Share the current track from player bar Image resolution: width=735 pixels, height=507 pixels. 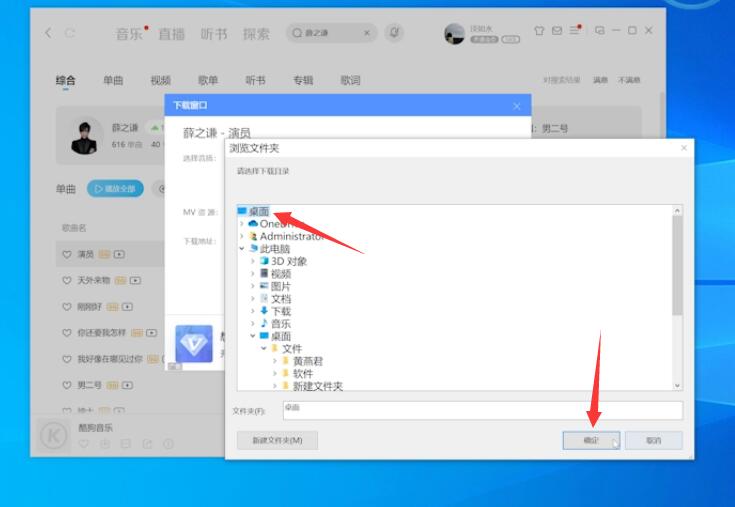click(x=147, y=443)
